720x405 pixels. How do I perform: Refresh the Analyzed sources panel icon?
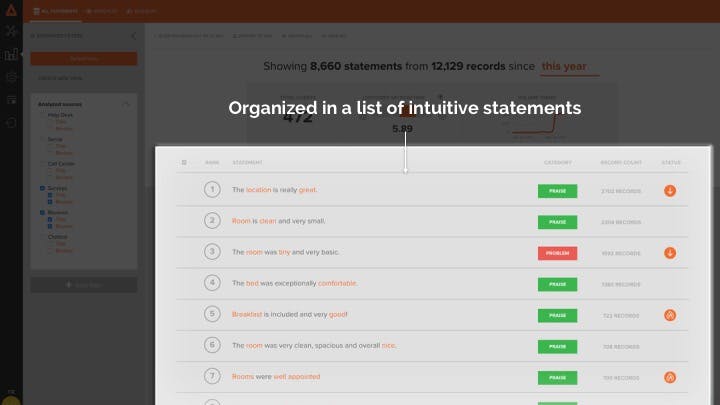(126, 104)
